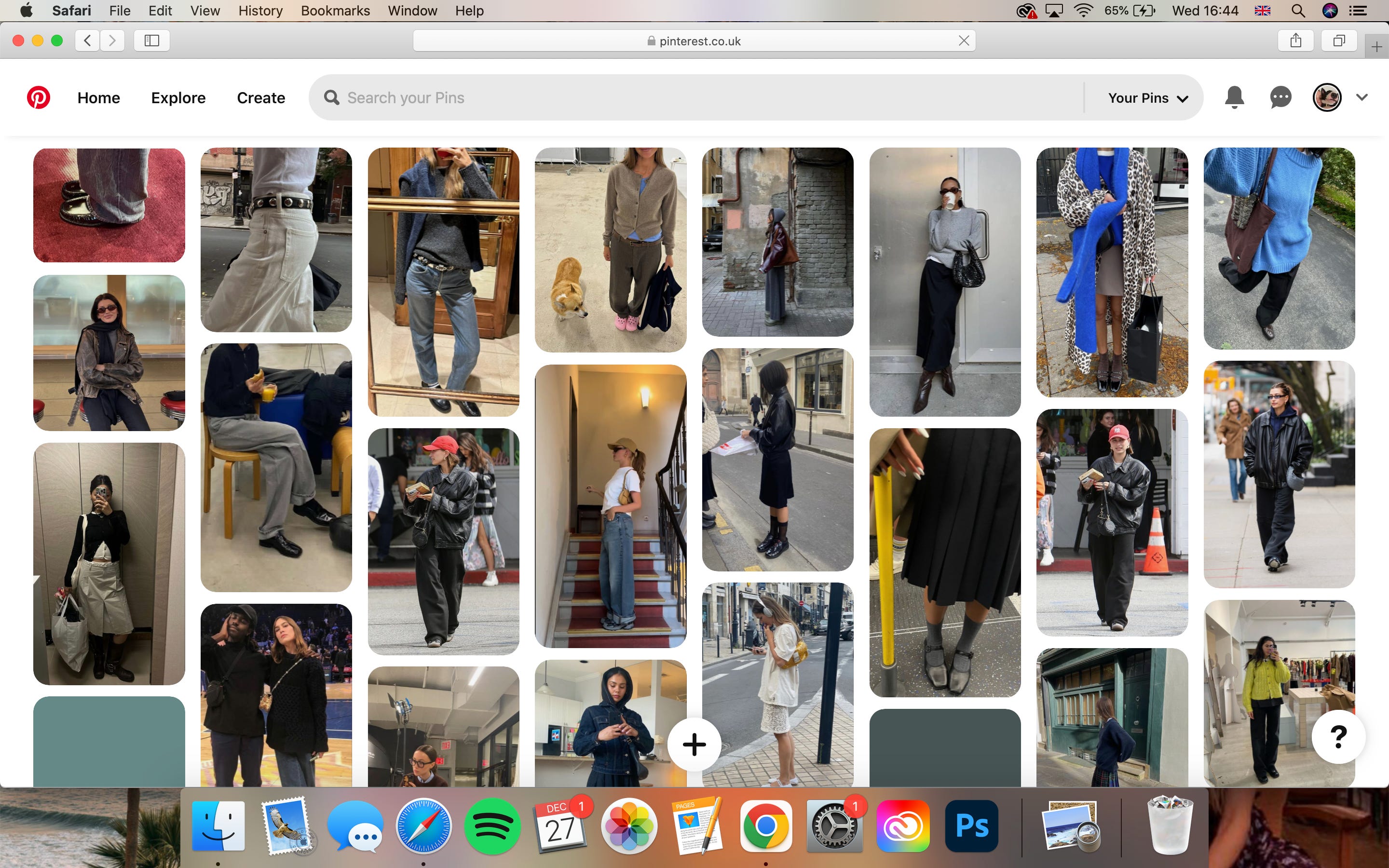Image resolution: width=1389 pixels, height=868 pixels.
Task: Click the Siri icon in menu bar
Action: point(1330,10)
